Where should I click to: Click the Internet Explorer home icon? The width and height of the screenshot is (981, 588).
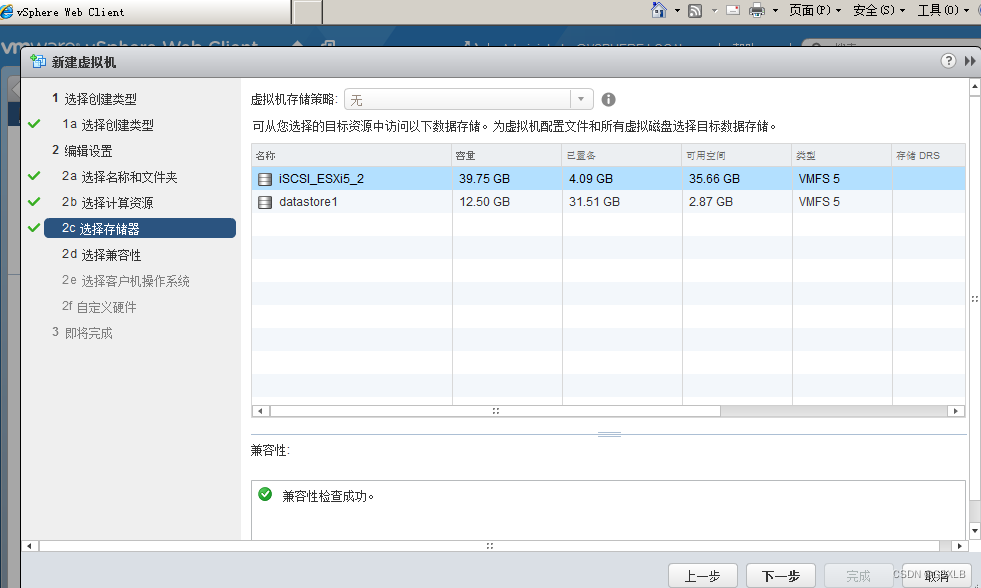(659, 10)
